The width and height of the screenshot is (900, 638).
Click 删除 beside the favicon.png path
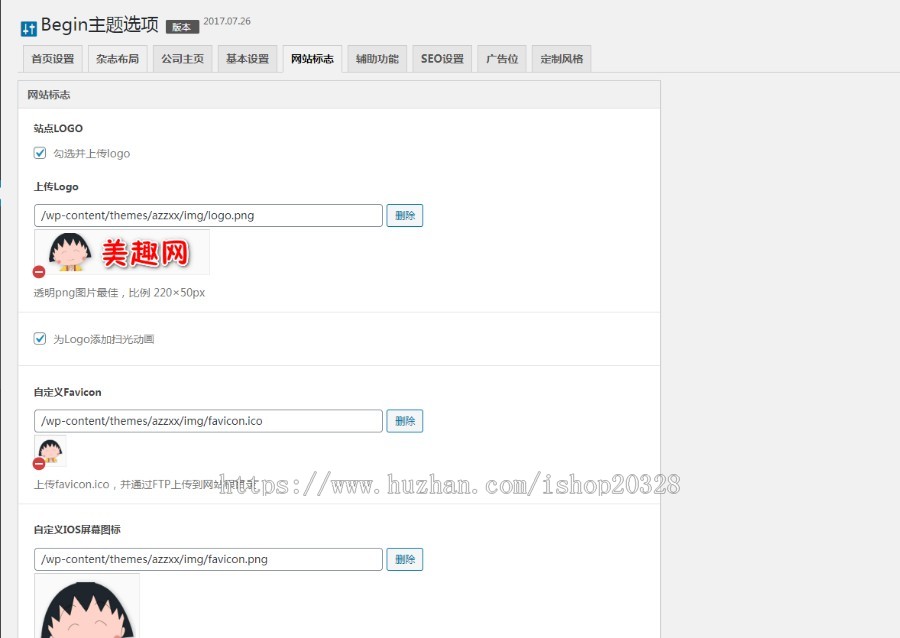coord(405,559)
